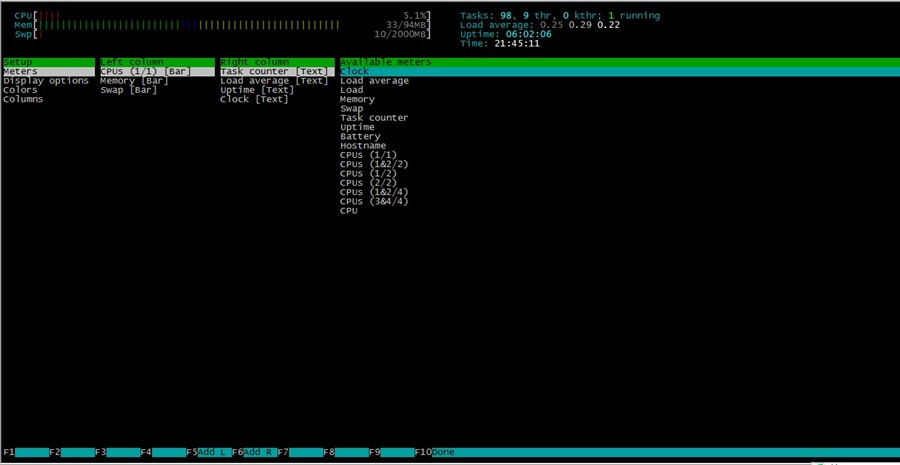This screenshot has height=465, width=900.
Task: Select Meters in the Setup list
Action: 49,71
